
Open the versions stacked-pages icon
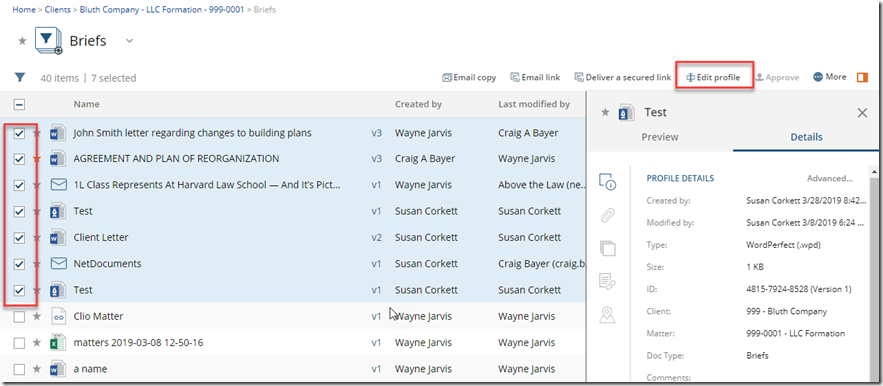607,248
